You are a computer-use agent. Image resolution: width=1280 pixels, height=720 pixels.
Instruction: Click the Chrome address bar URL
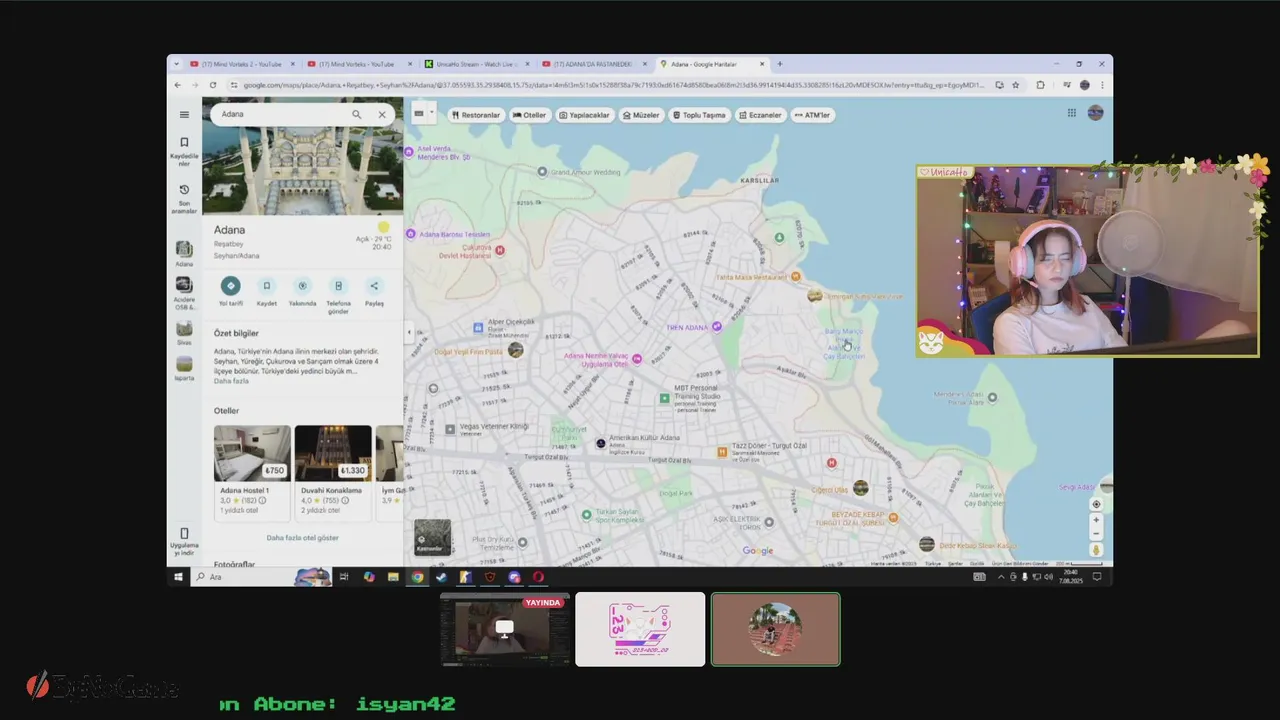click(x=613, y=85)
